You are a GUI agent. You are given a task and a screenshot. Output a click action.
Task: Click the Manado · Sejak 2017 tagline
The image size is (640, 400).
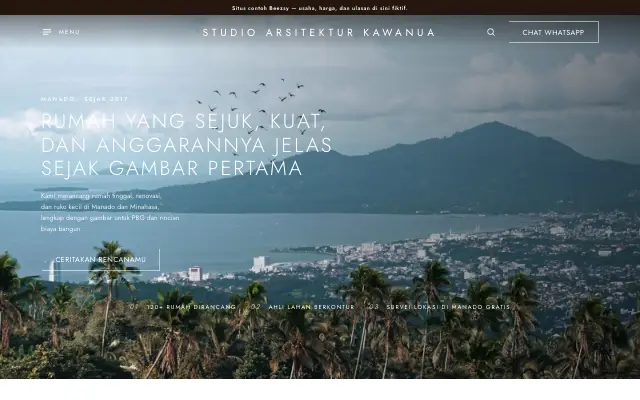(84, 99)
